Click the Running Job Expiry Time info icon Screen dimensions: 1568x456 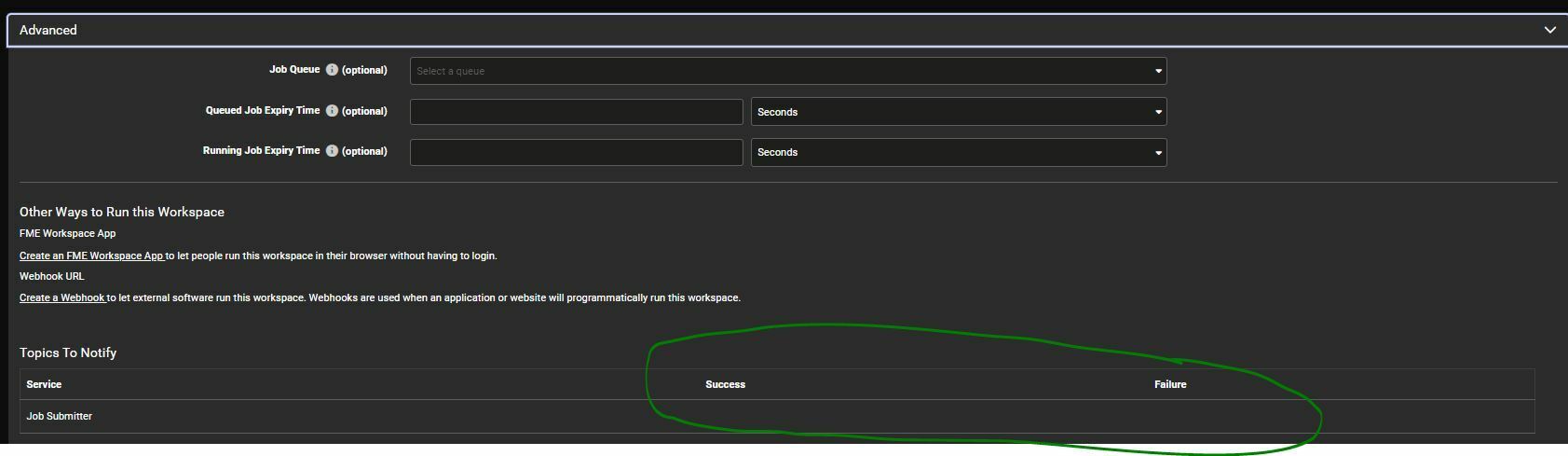[332, 151]
